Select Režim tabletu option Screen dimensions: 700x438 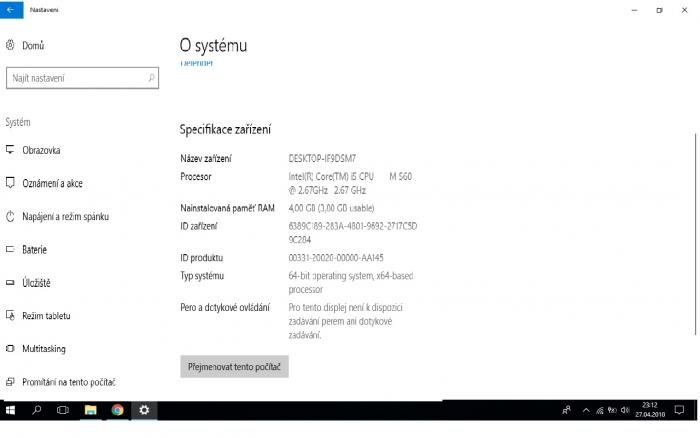(x=38, y=316)
